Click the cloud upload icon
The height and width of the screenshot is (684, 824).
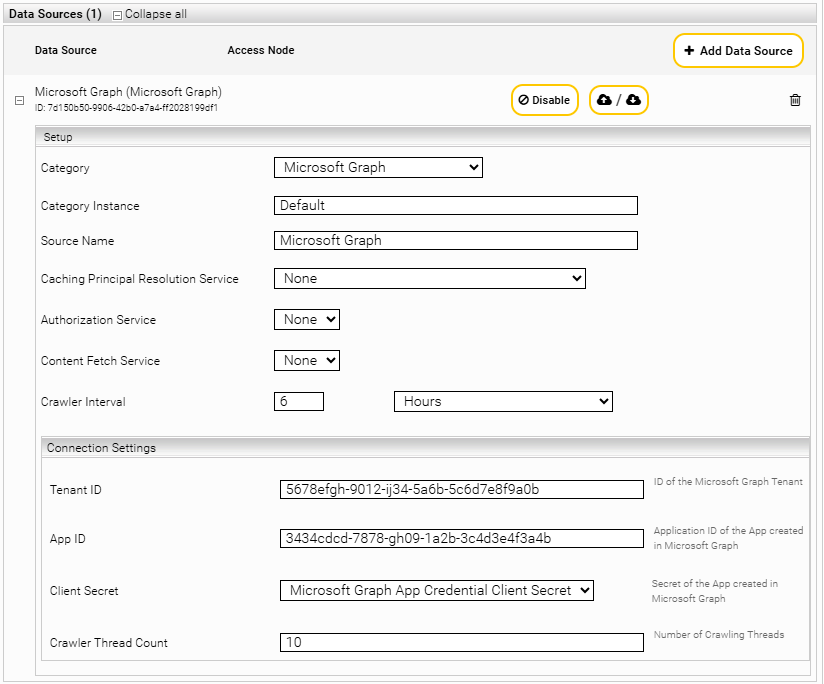604,100
